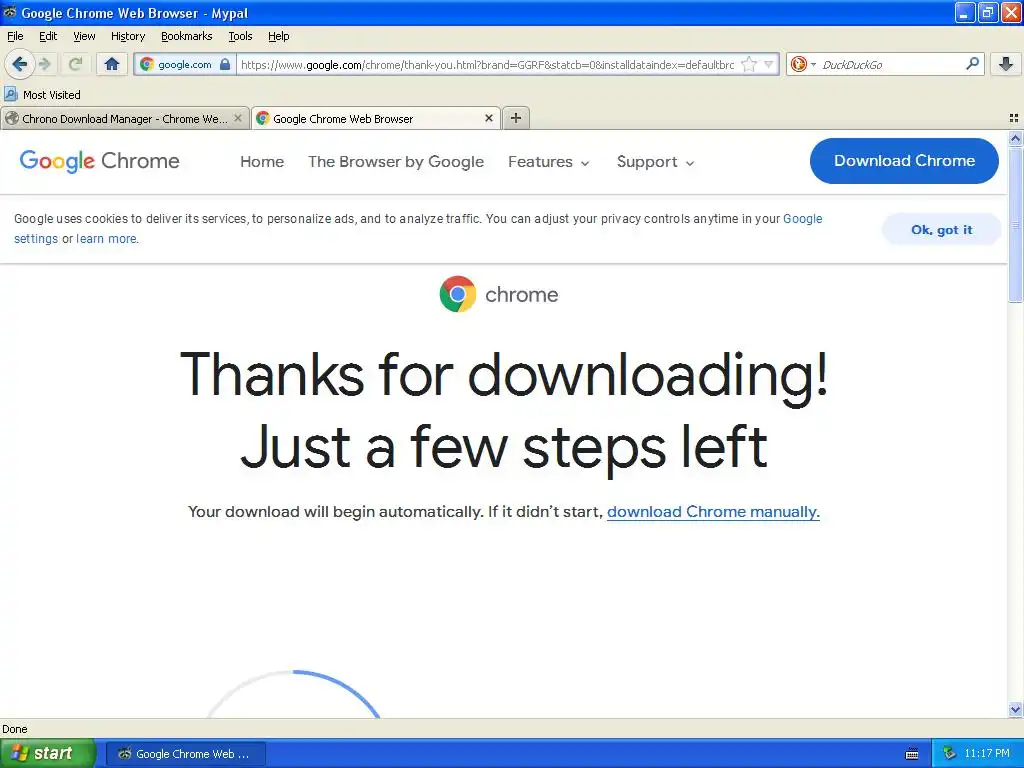Image resolution: width=1024 pixels, height=768 pixels.
Task: Open the learn more cookie link
Action: (x=106, y=238)
